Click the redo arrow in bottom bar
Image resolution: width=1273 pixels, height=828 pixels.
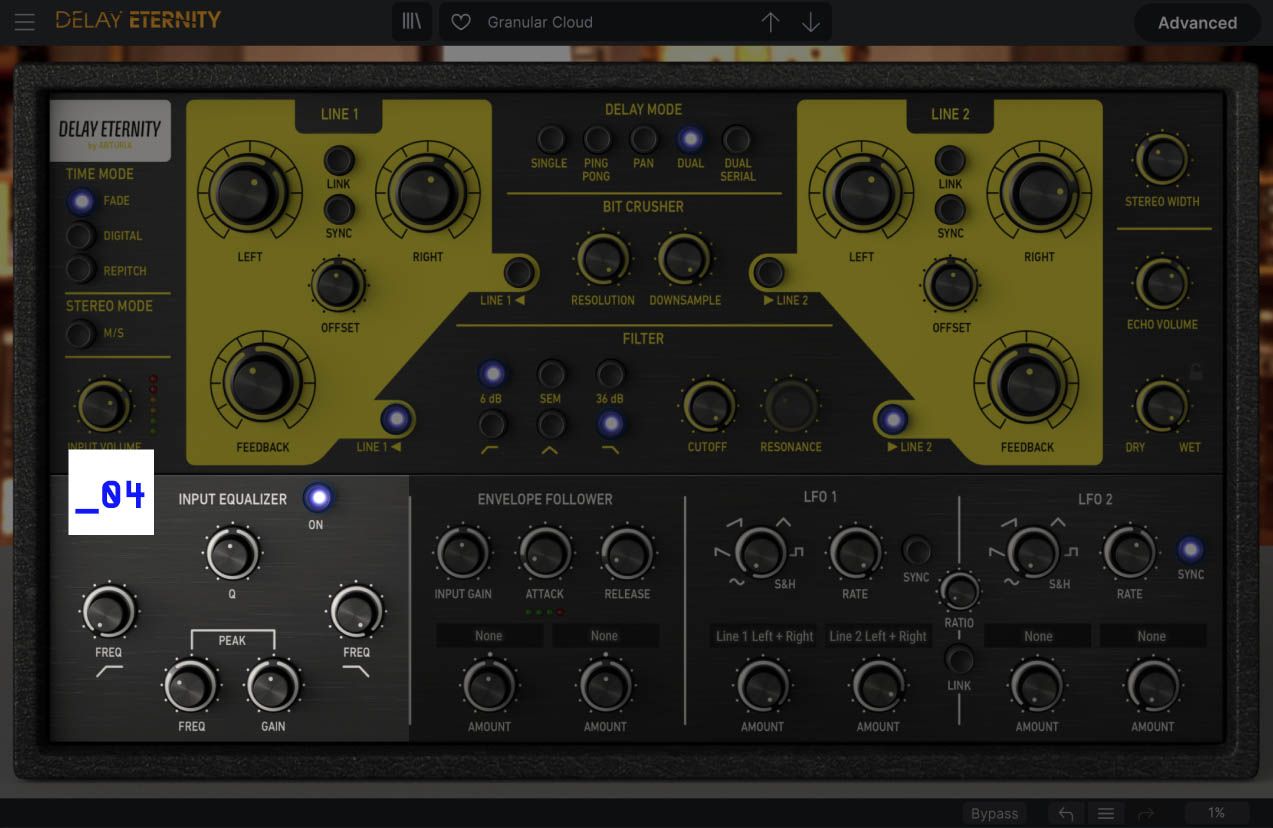coord(1146,814)
